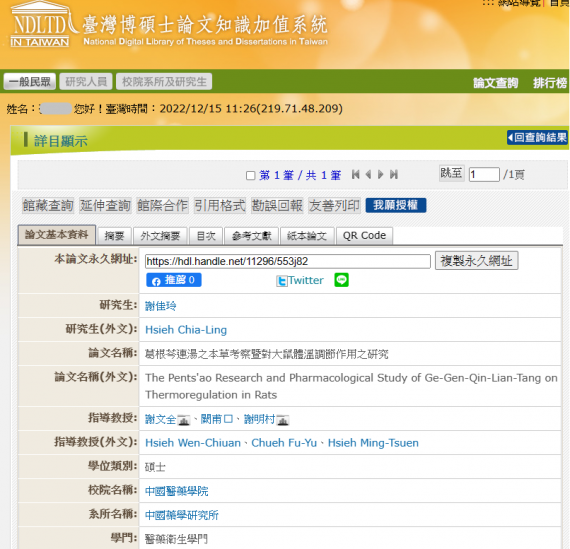Switch to the 摘要 tab
The width and height of the screenshot is (570, 549).
tap(114, 236)
